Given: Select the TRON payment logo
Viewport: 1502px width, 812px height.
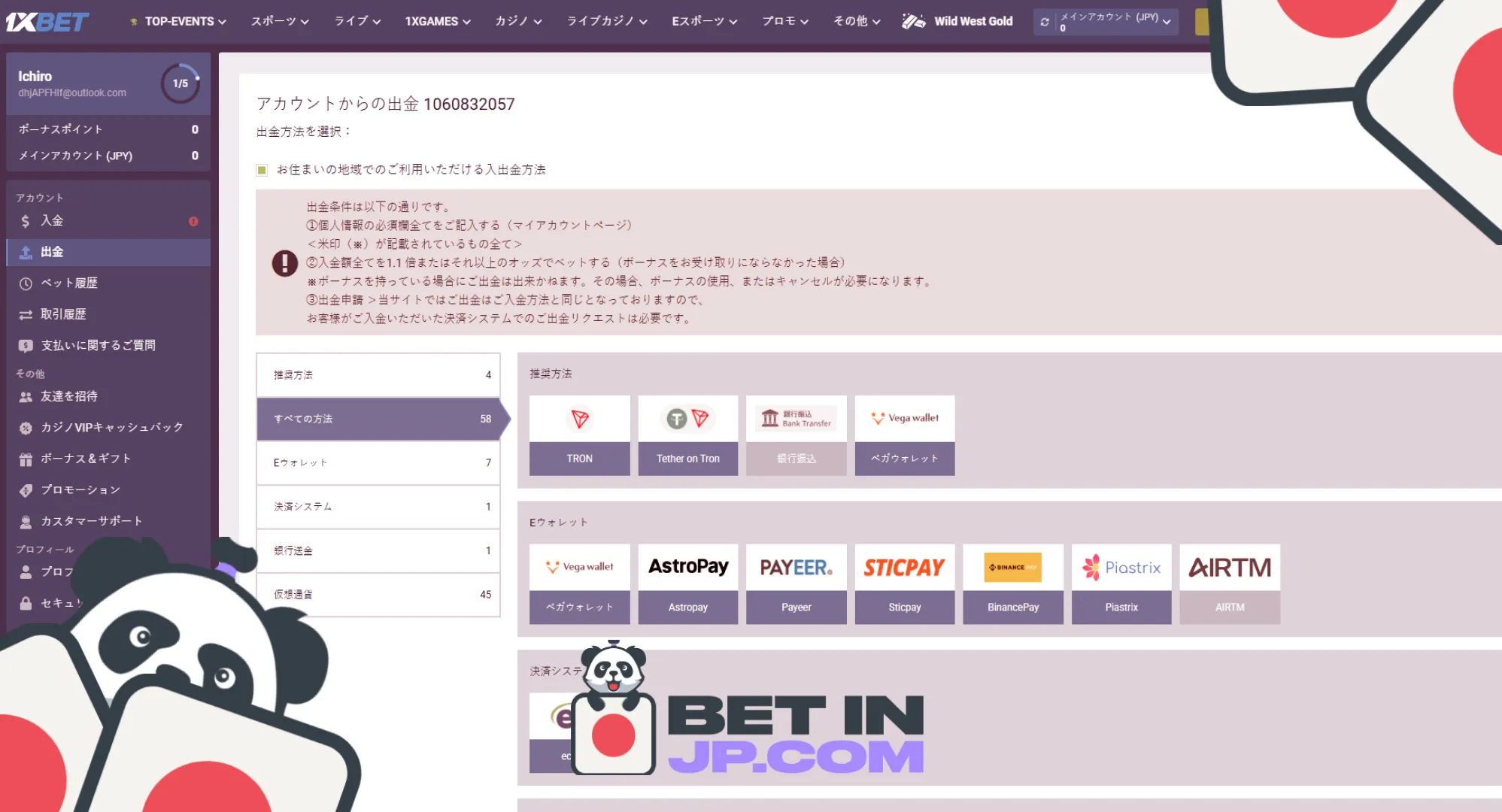Looking at the screenshot, I should coord(580,419).
